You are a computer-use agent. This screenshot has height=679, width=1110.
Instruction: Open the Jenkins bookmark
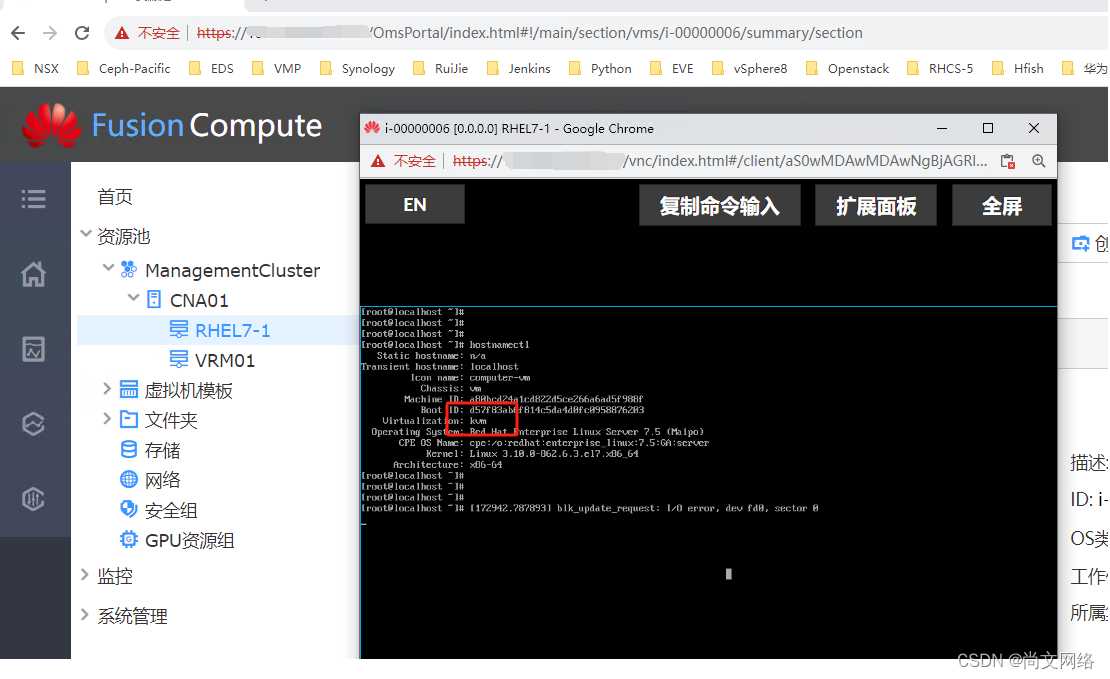point(519,69)
